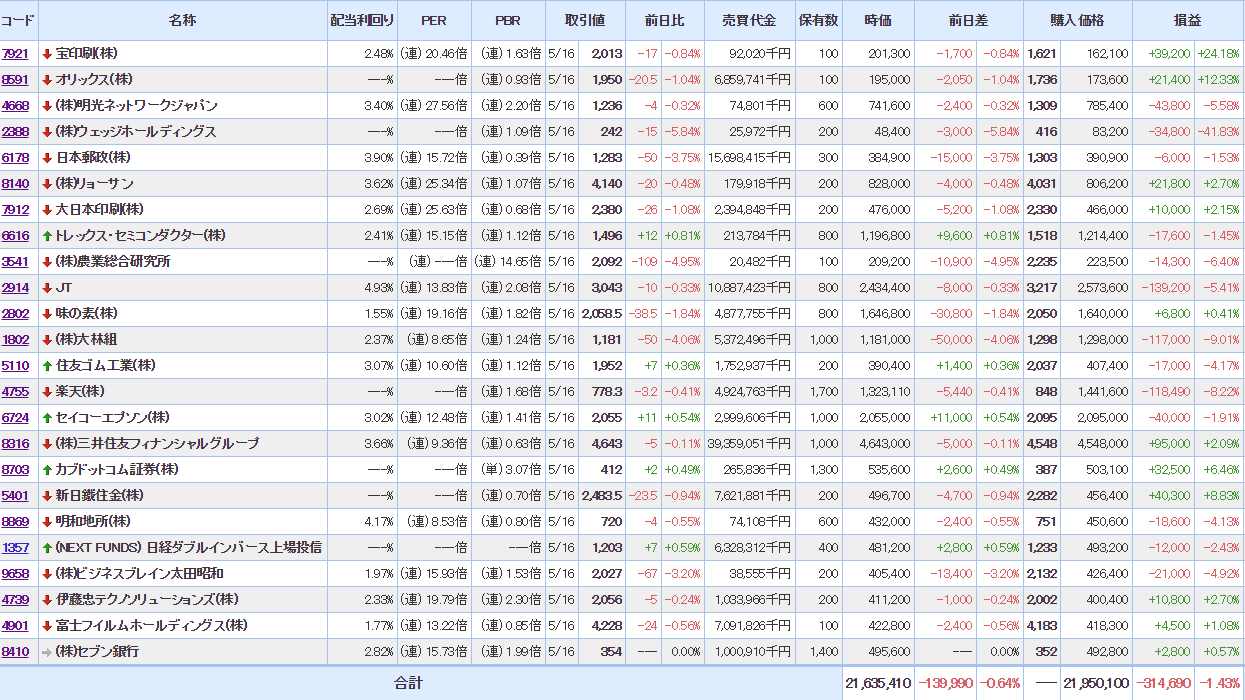Click the red down arrow beside 楽天(株)
The image size is (1245, 700).
47,391
